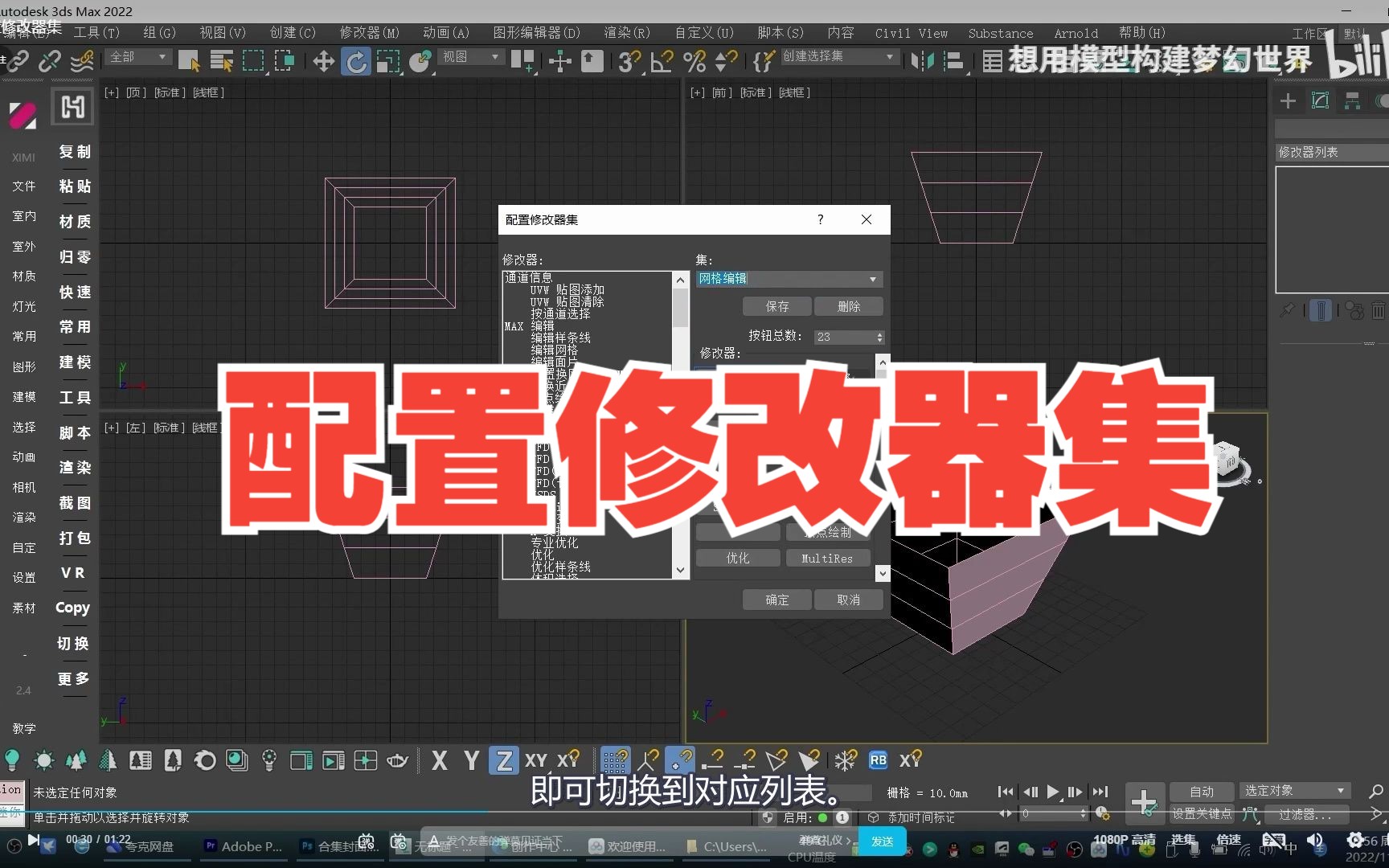Click the 确定 button to confirm
The width and height of the screenshot is (1389, 868).
click(776, 600)
